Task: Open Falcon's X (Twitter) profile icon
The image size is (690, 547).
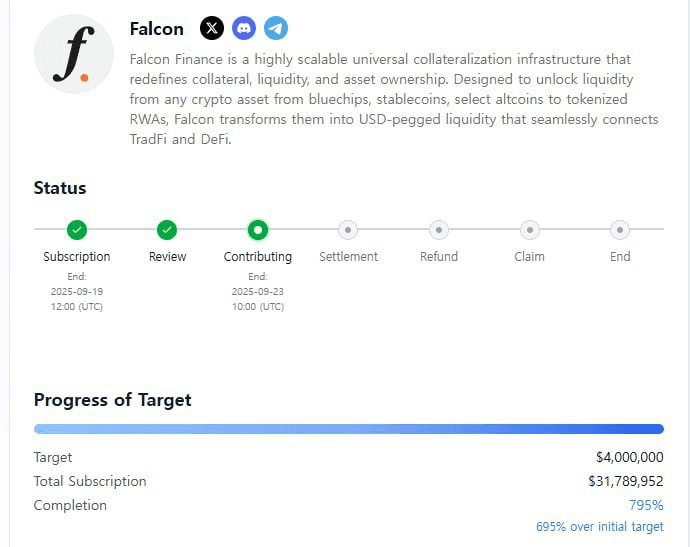Action: 212,28
